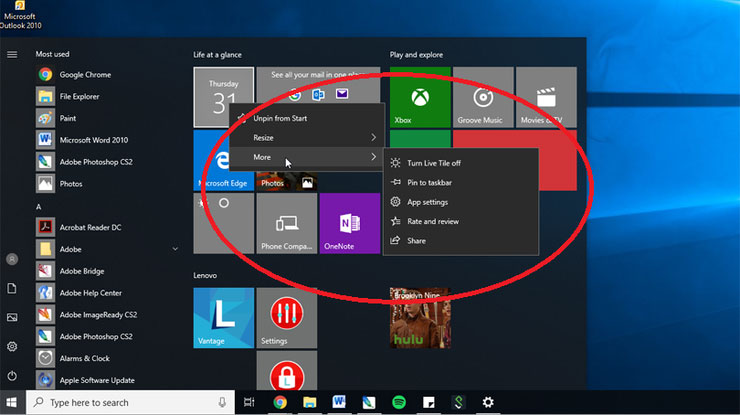The height and width of the screenshot is (415, 740).
Task: Expand the Start menu hamburger navigation
Action: click(12, 55)
